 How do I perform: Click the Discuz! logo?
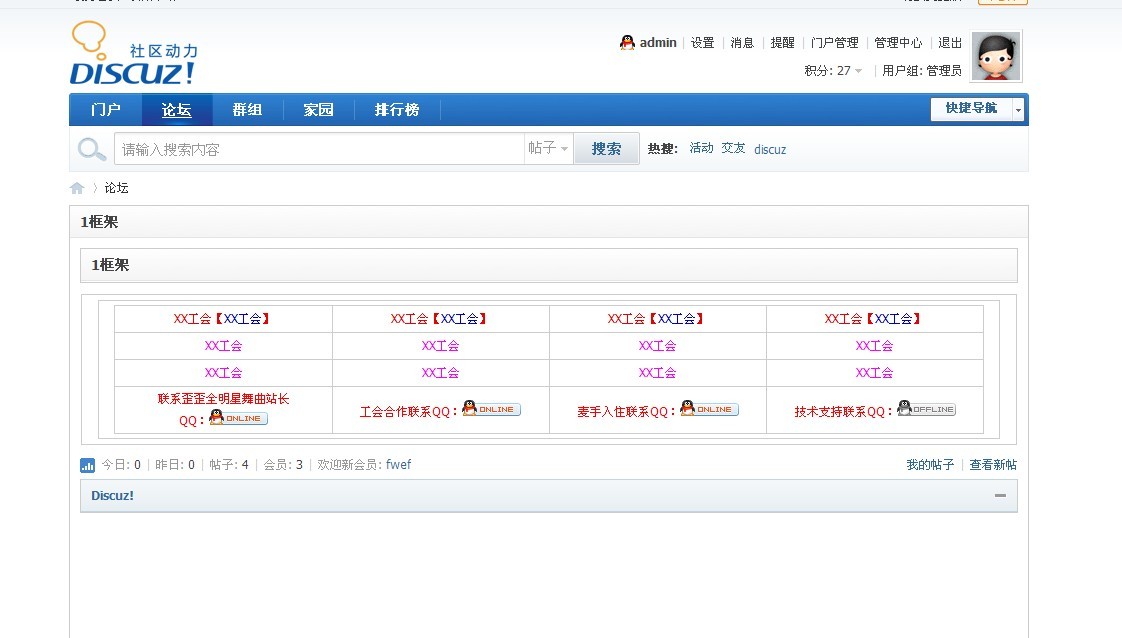pos(134,54)
